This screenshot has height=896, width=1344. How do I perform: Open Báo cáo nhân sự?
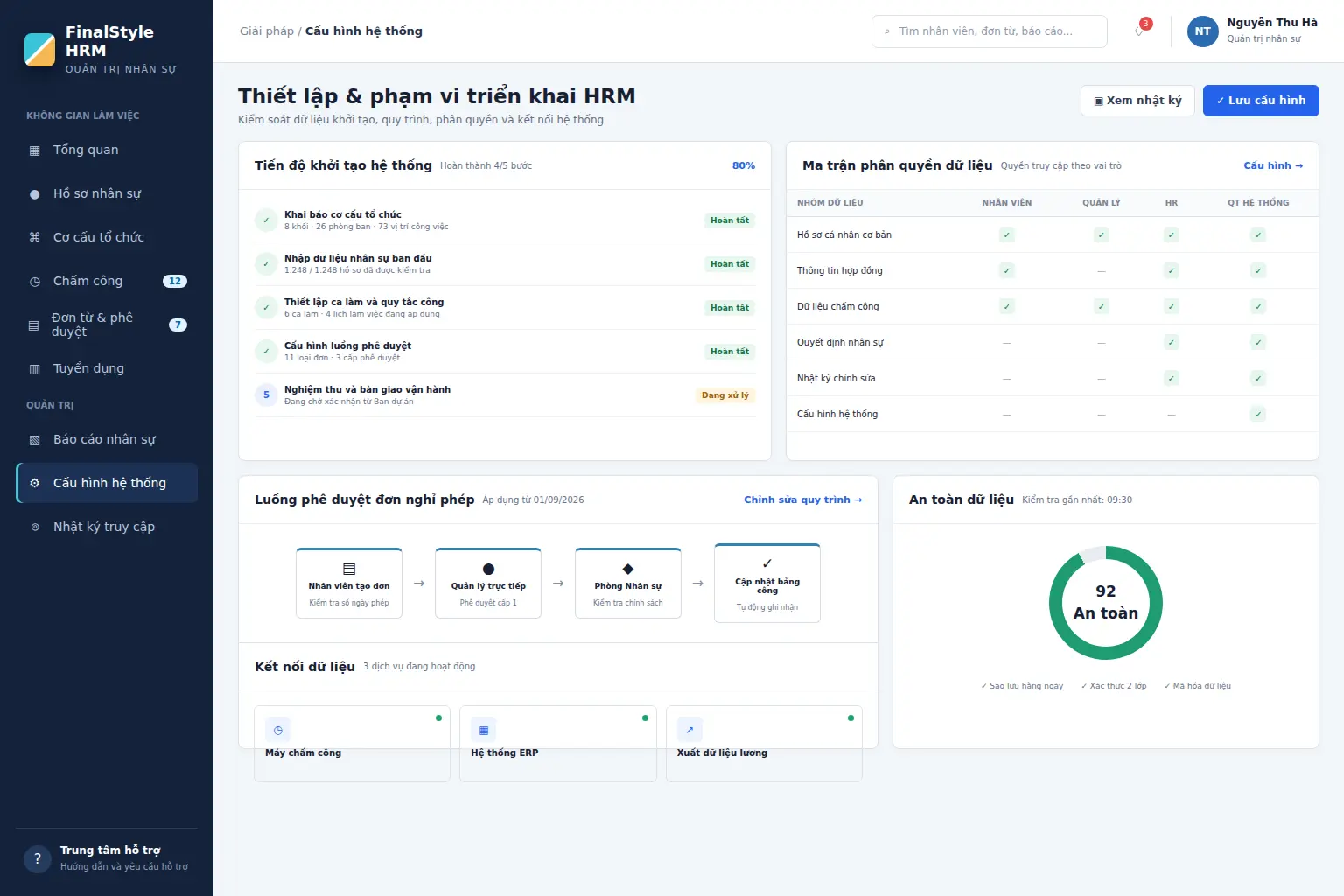107,439
